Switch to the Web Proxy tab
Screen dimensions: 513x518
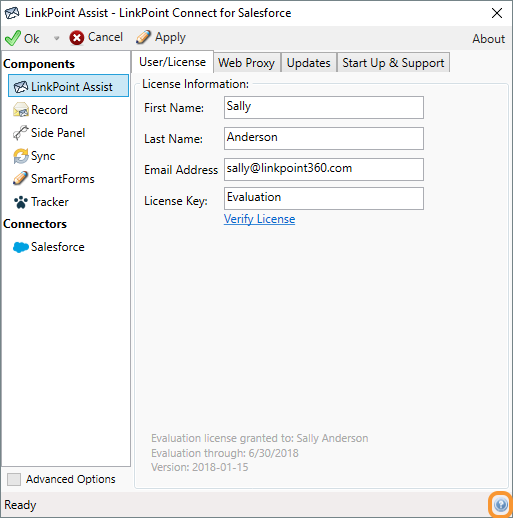pyautogui.click(x=247, y=63)
